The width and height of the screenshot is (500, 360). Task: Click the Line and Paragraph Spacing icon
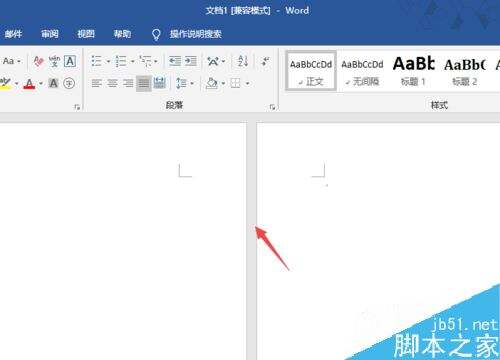click(181, 83)
